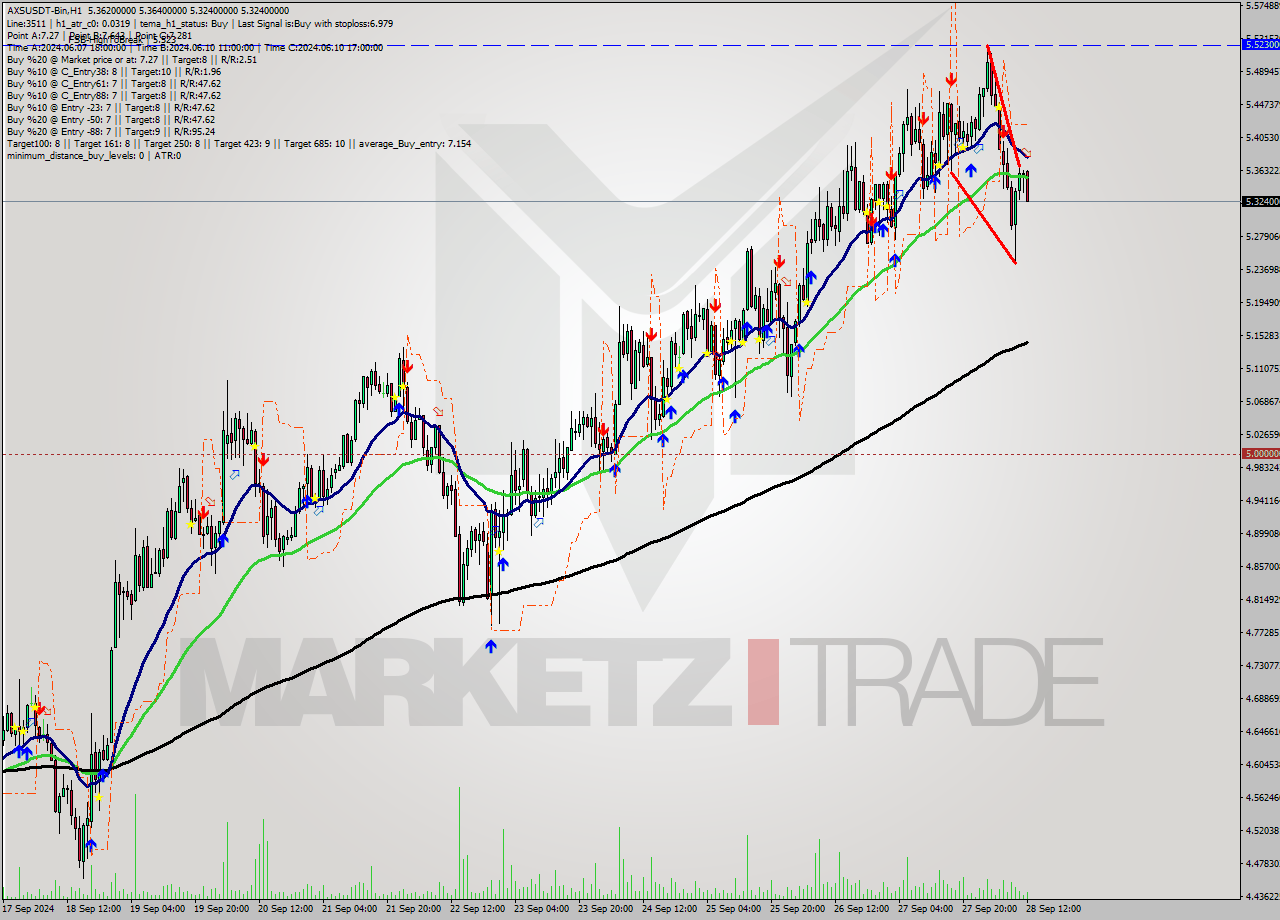Click the 5.36320 price axis label

[1262, 170]
